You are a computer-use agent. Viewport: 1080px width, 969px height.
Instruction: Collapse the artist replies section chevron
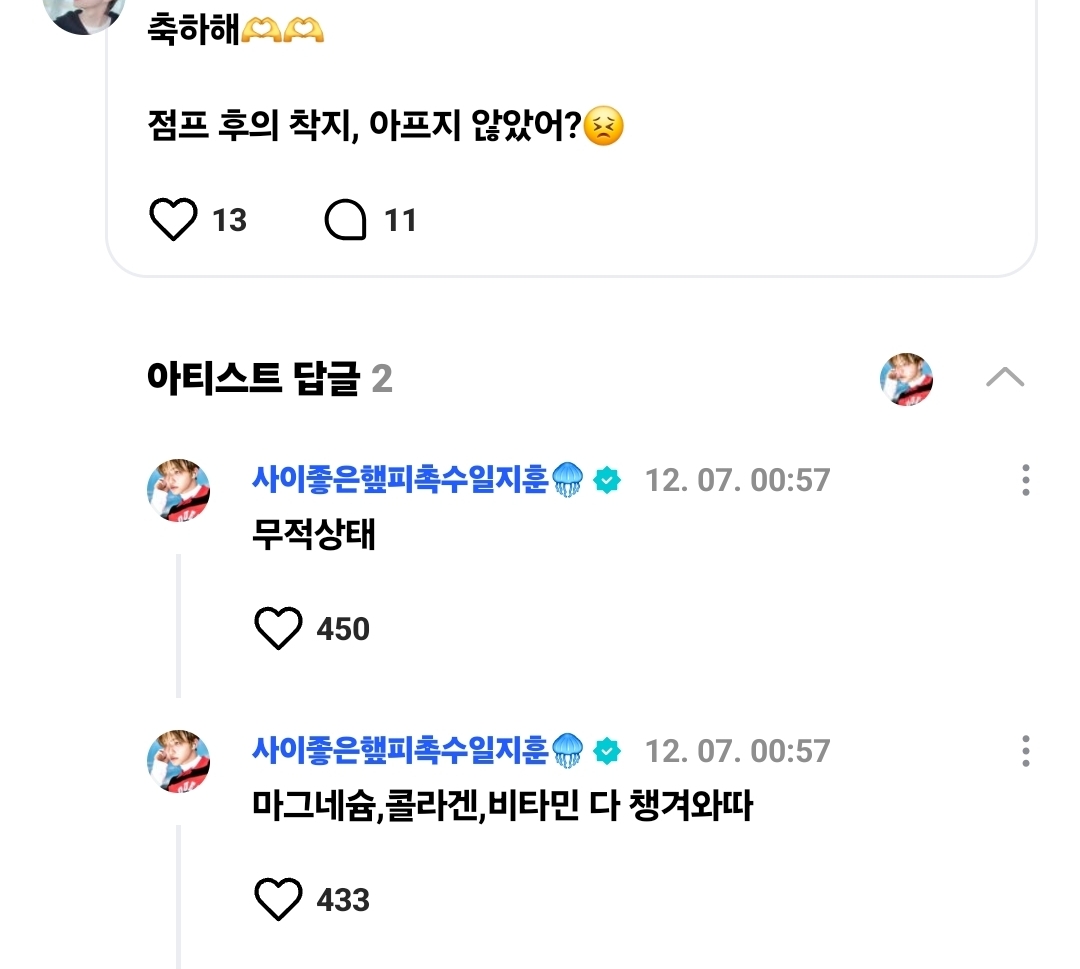click(1004, 377)
